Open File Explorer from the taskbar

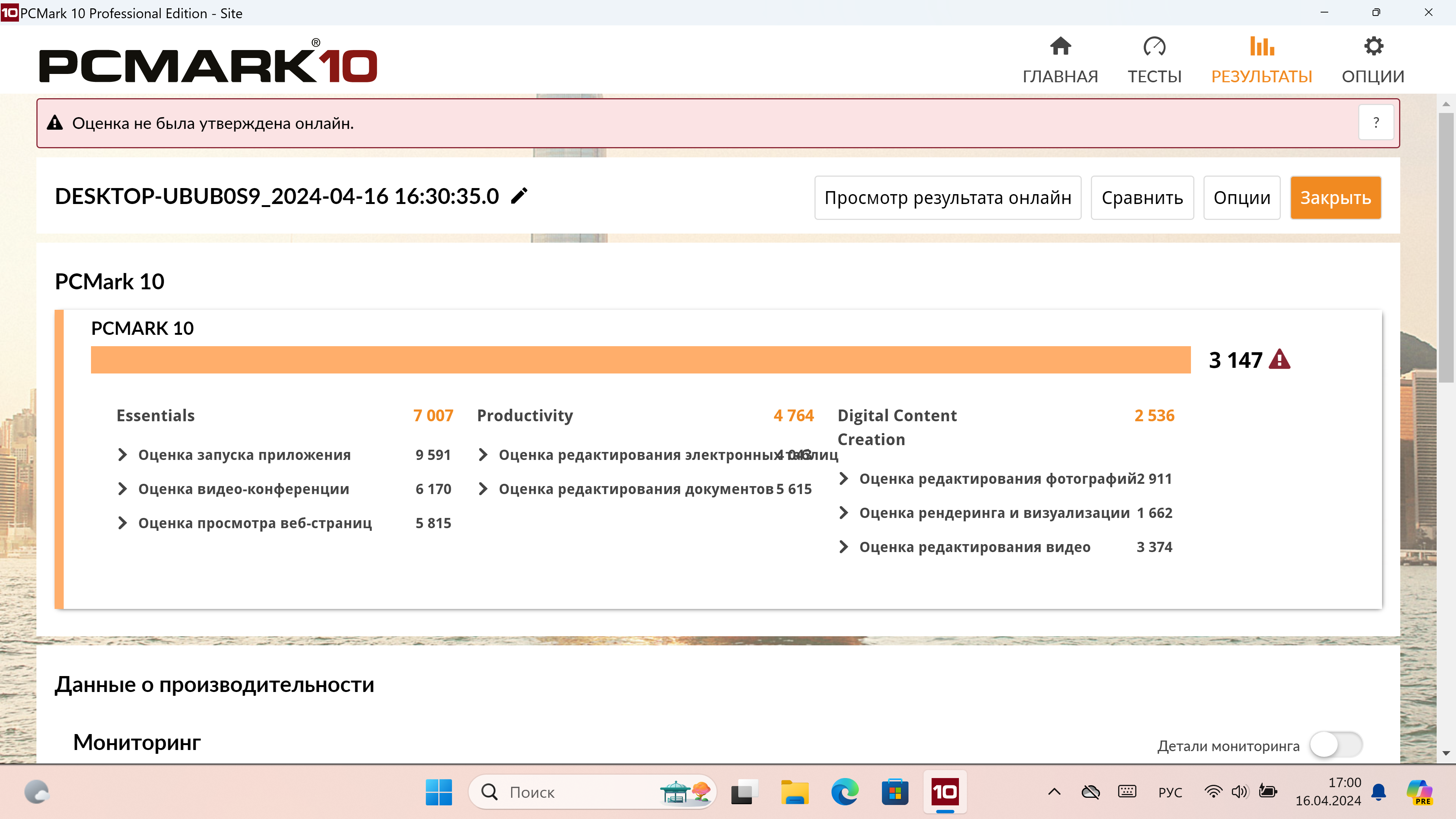pyautogui.click(x=794, y=792)
